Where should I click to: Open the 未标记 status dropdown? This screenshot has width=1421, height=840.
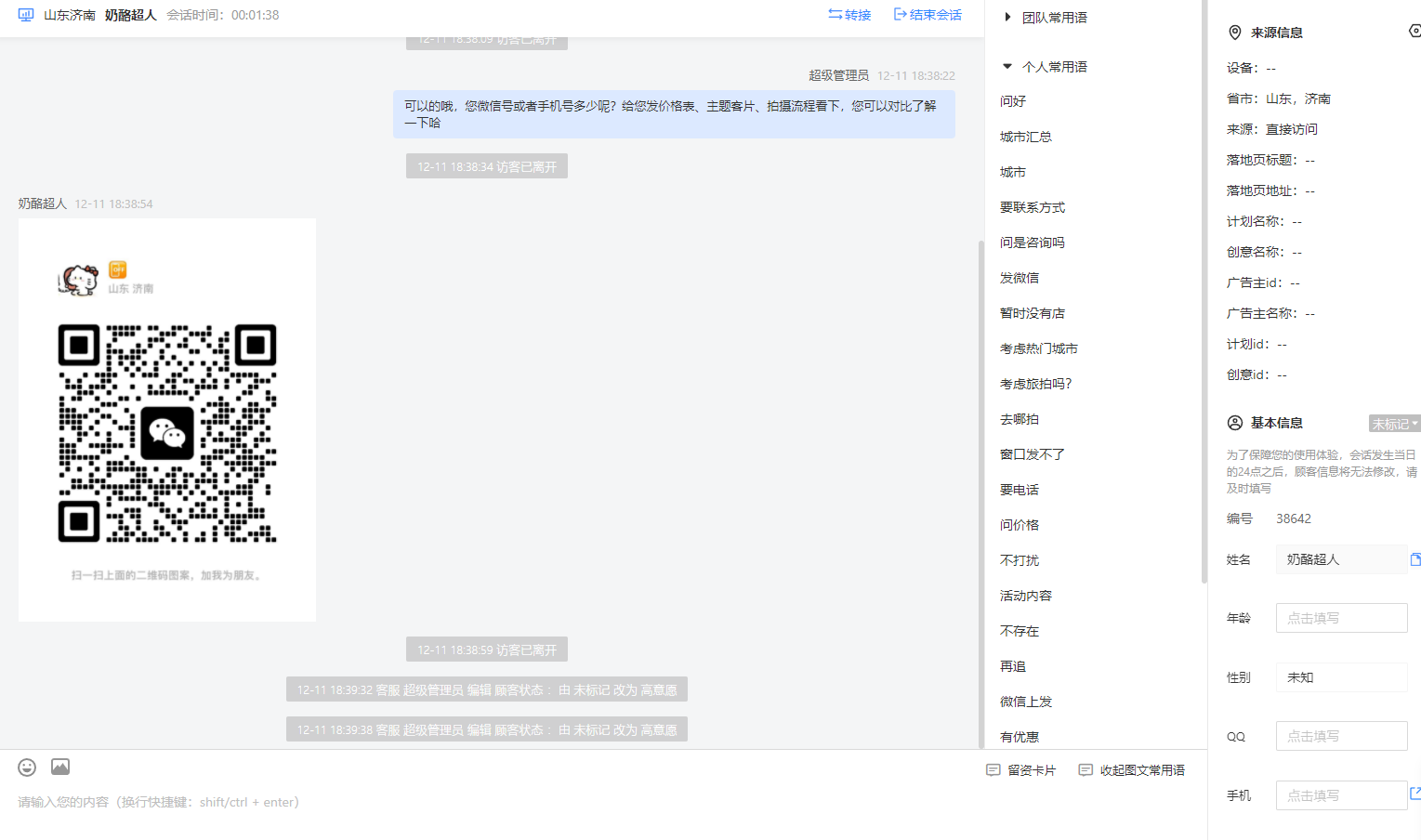(1394, 424)
